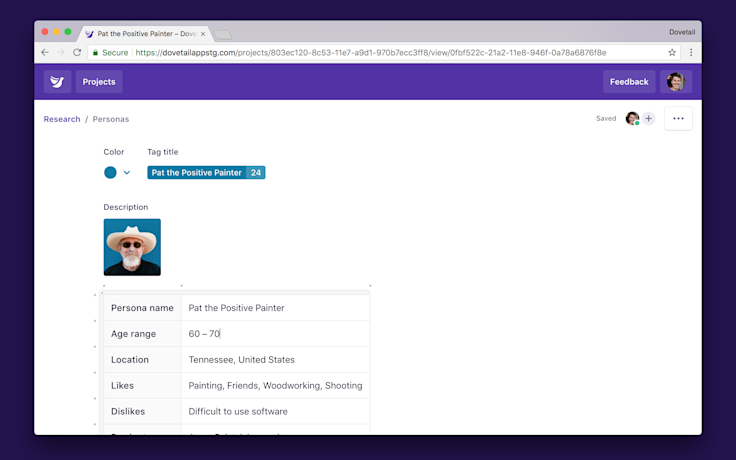This screenshot has width=736, height=460.
Task: Click the Dovetail bird logo button
Action: coord(57,82)
